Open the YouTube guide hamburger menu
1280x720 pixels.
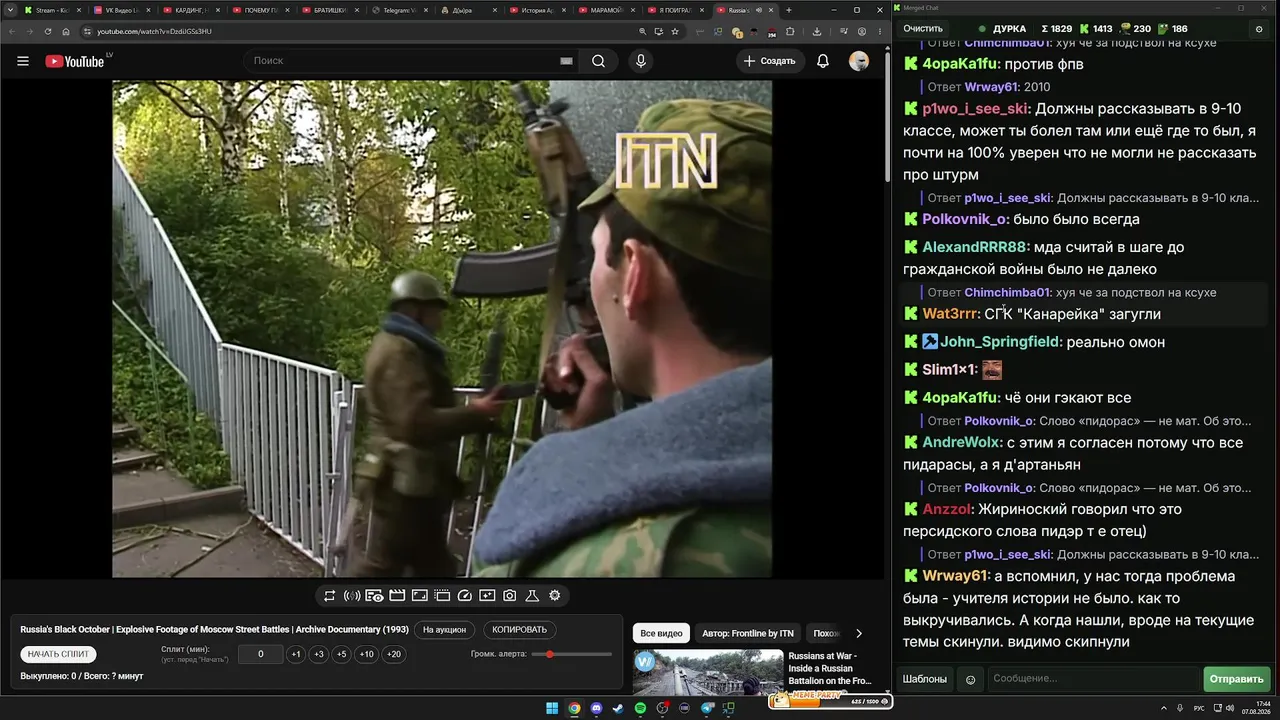[23, 61]
